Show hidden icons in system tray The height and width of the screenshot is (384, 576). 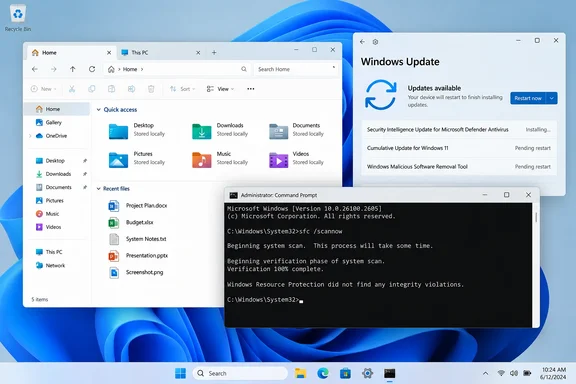coord(485,373)
